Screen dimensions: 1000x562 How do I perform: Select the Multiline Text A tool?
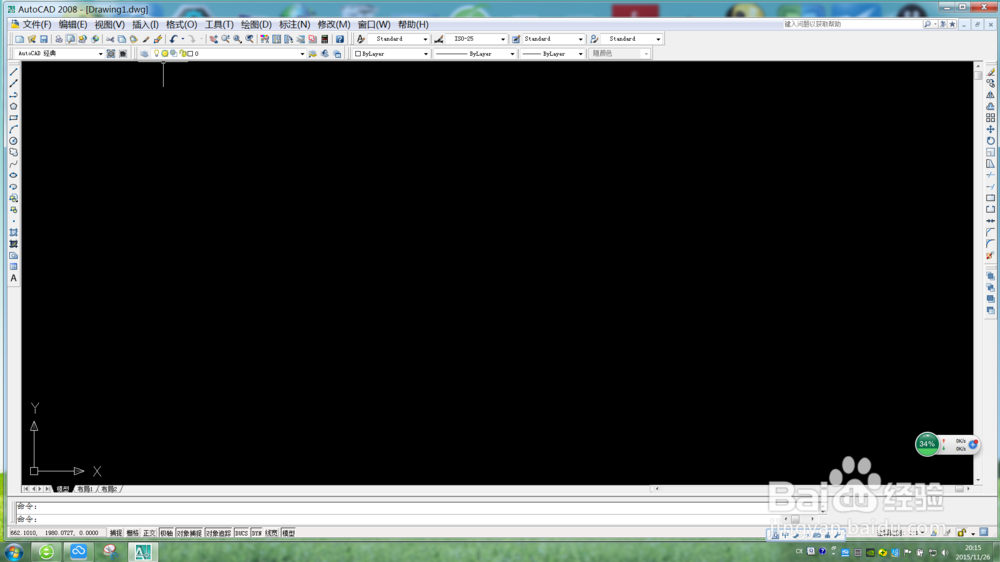pos(13,278)
